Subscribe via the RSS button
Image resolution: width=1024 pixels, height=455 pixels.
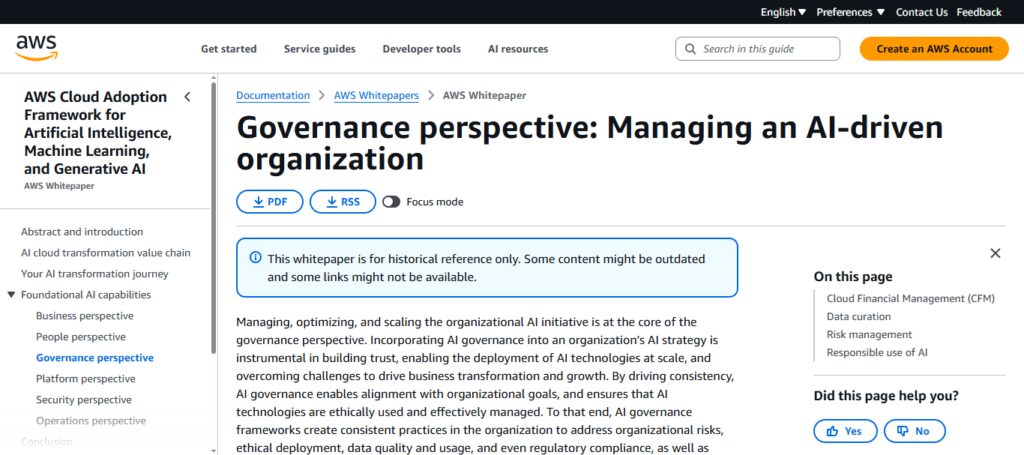pyautogui.click(x=343, y=202)
